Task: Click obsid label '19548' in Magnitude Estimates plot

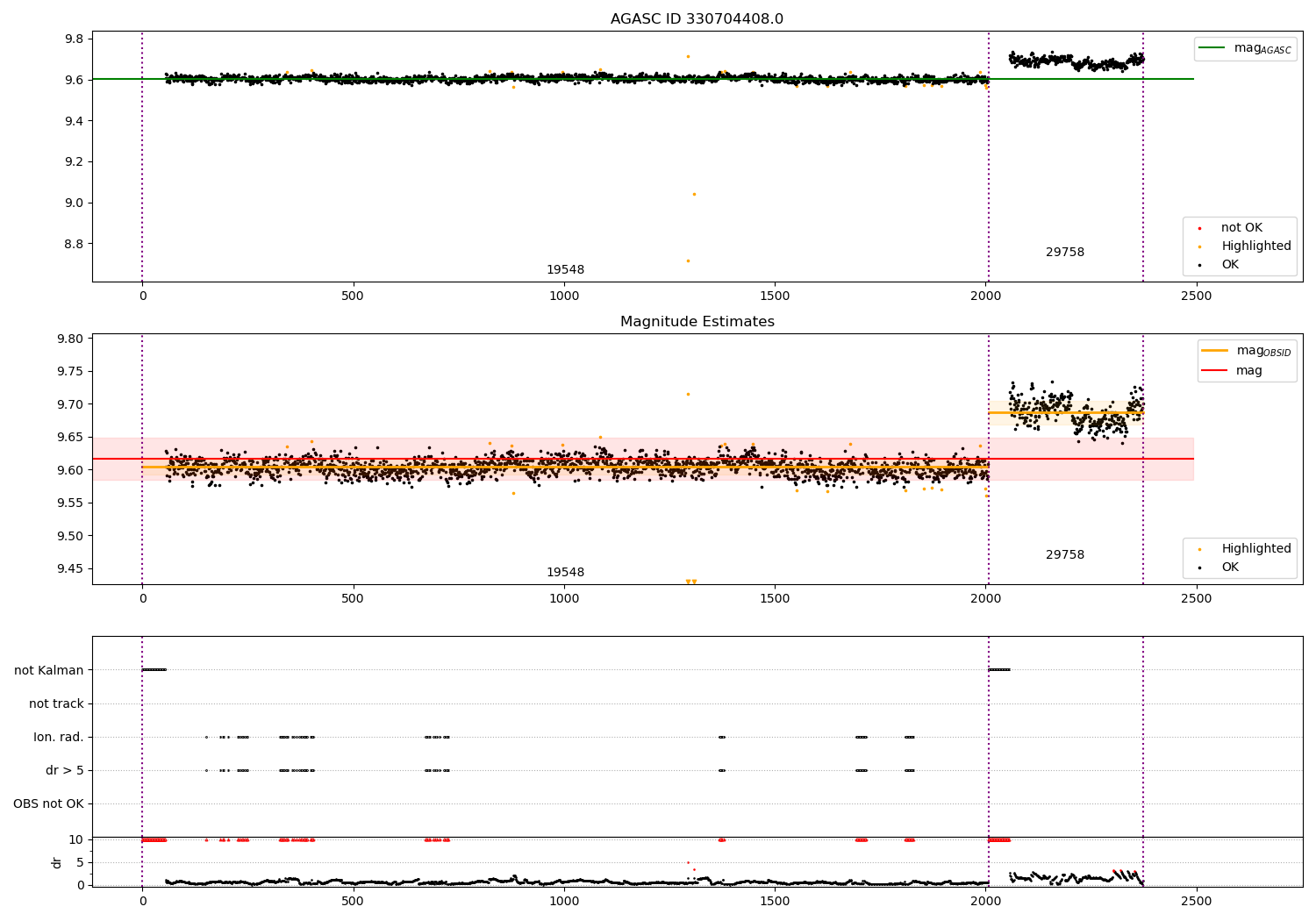Action: point(565,573)
